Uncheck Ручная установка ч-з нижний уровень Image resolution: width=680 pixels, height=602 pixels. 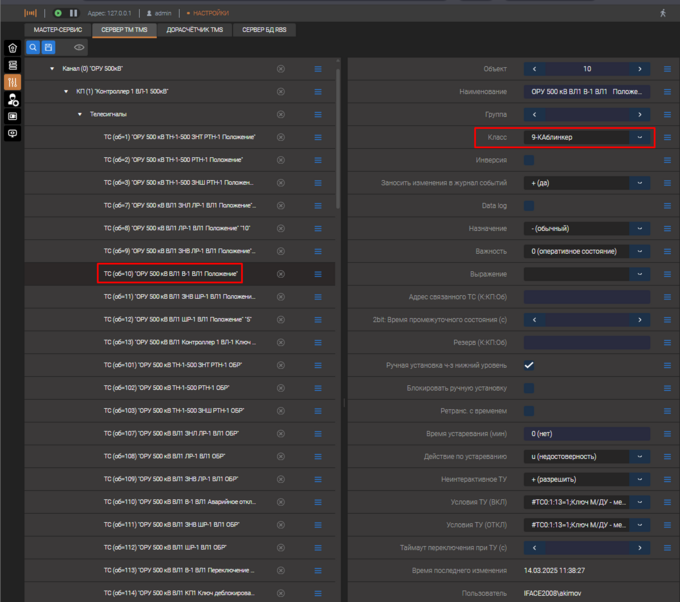tap(529, 365)
